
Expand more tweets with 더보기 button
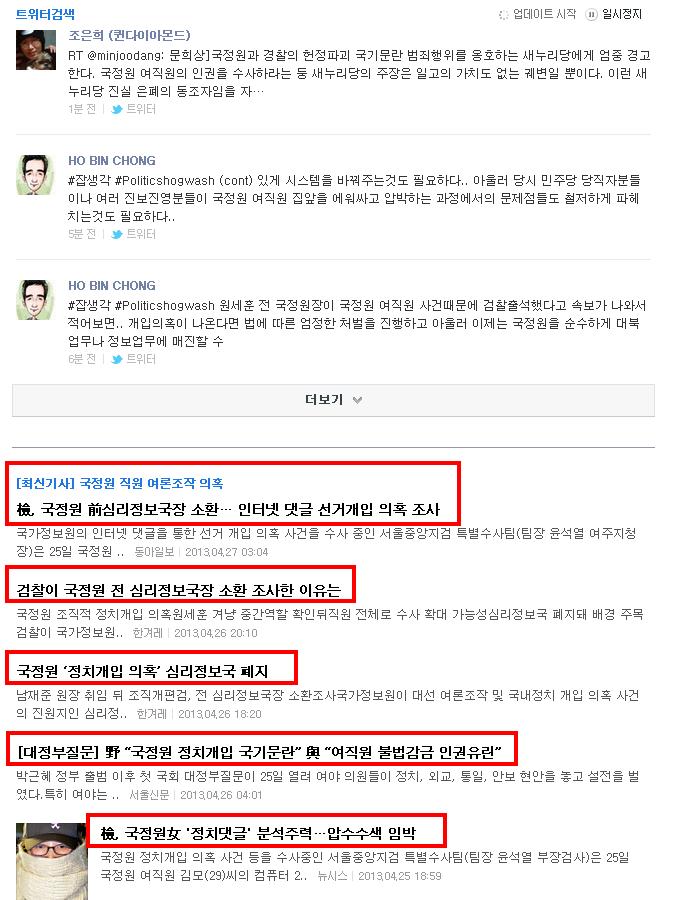333,400
